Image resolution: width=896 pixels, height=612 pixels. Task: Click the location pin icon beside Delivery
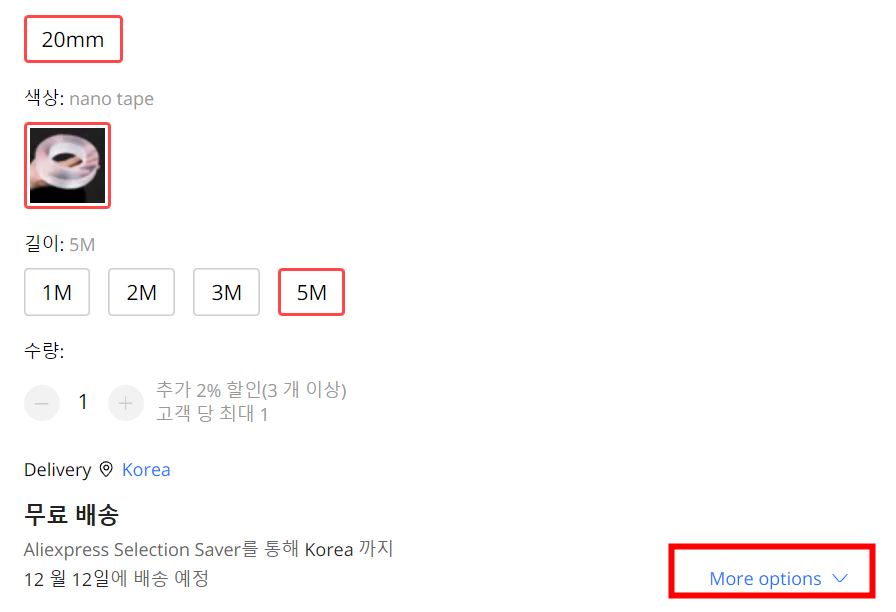tap(106, 469)
